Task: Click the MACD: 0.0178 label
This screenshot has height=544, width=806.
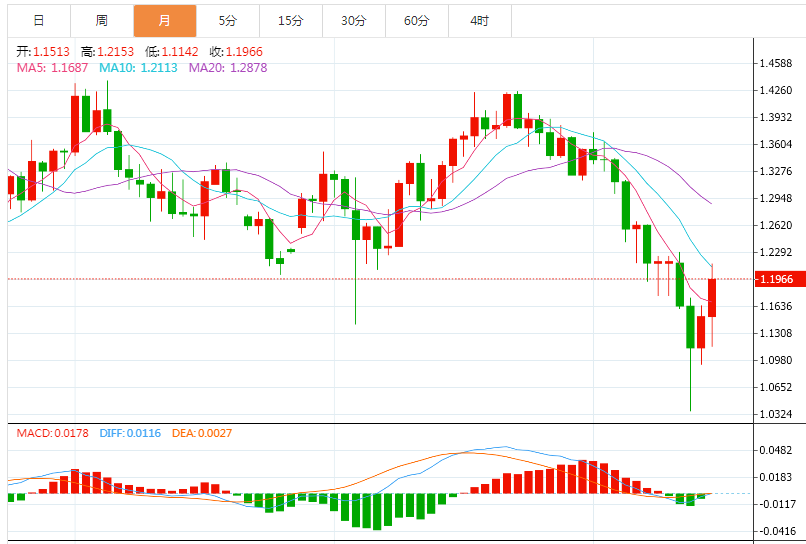Action: (x=52, y=433)
